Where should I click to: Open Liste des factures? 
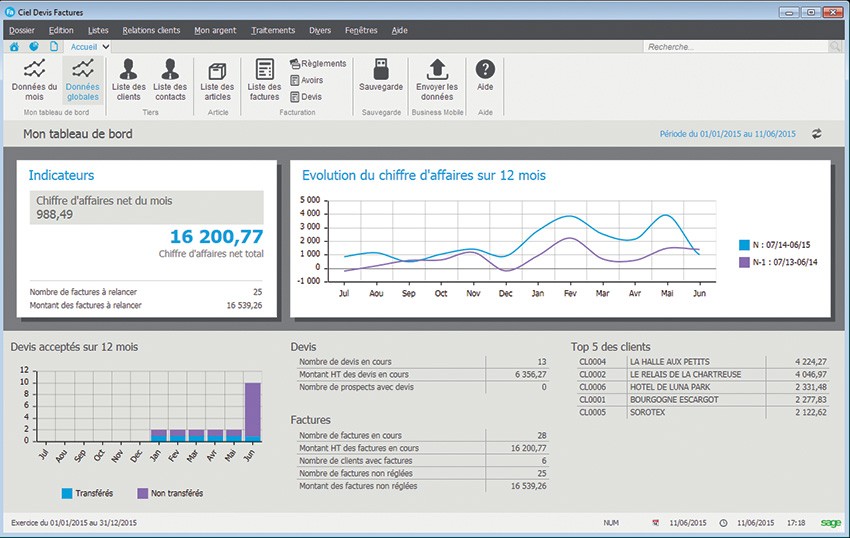264,80
